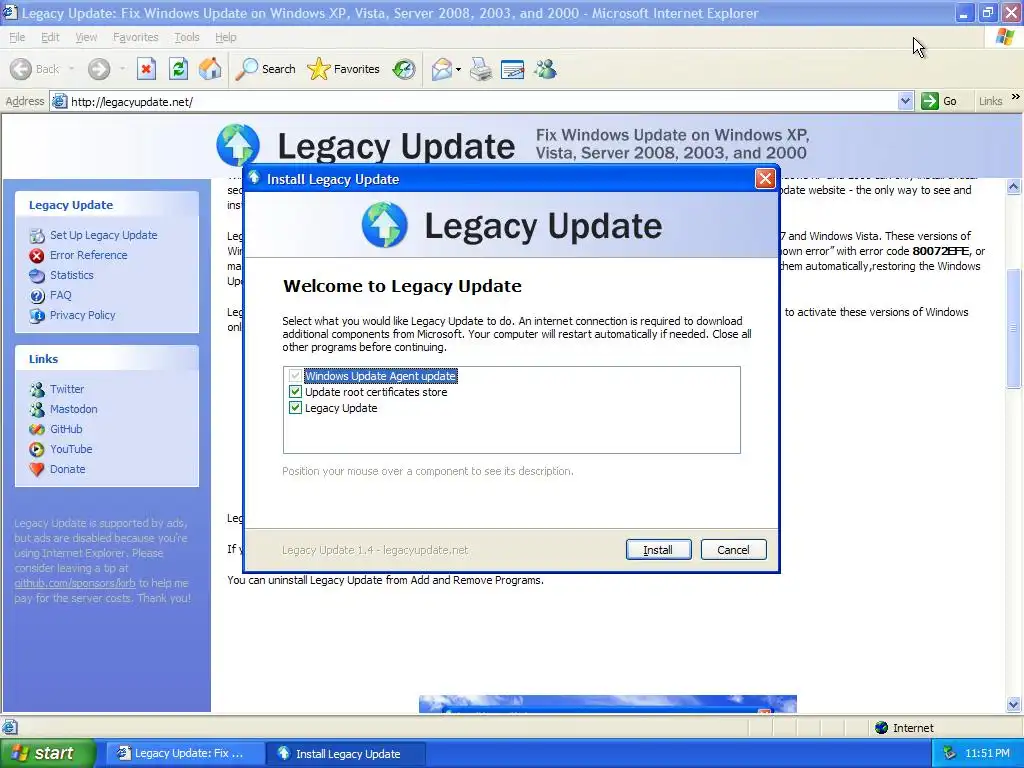Click the taskbar clock showing 11:51 PM
Viewport: 1024px width, 768px height.
click(987, 754)
